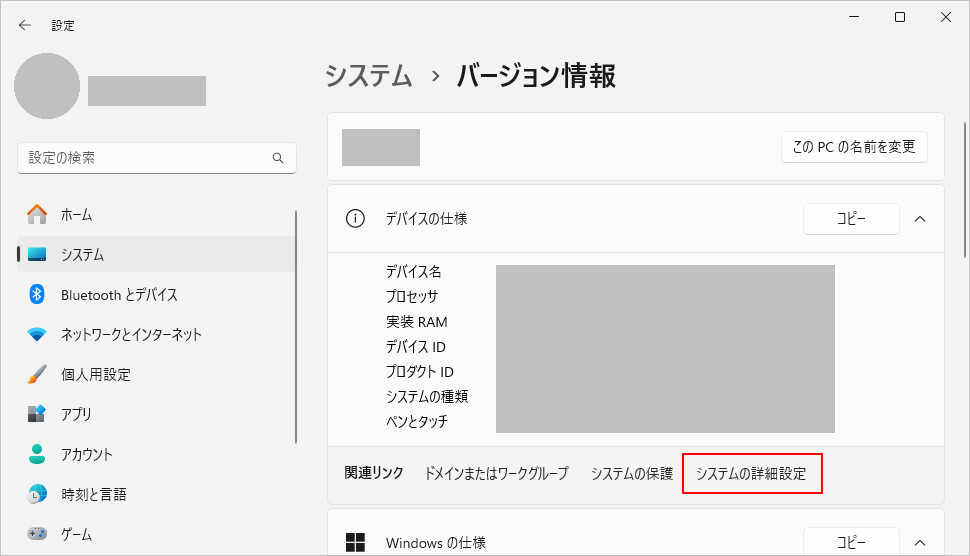970x556 pixels.
Task: Click the network Wi-Fi icon
Action: (37, 335)
